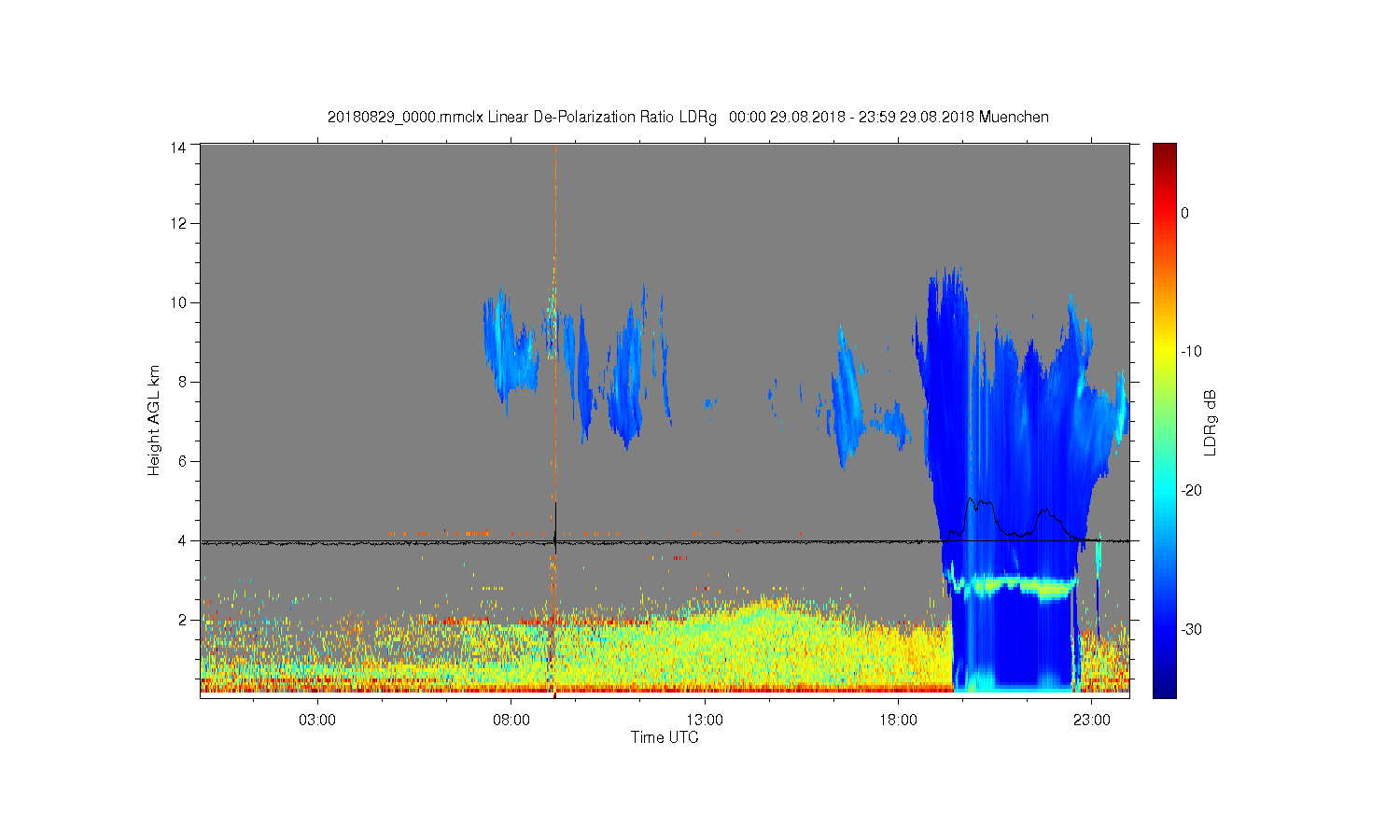Click the height axis label 10
The width and height of the screenshot is (1400, 840).
pos(178,302)
